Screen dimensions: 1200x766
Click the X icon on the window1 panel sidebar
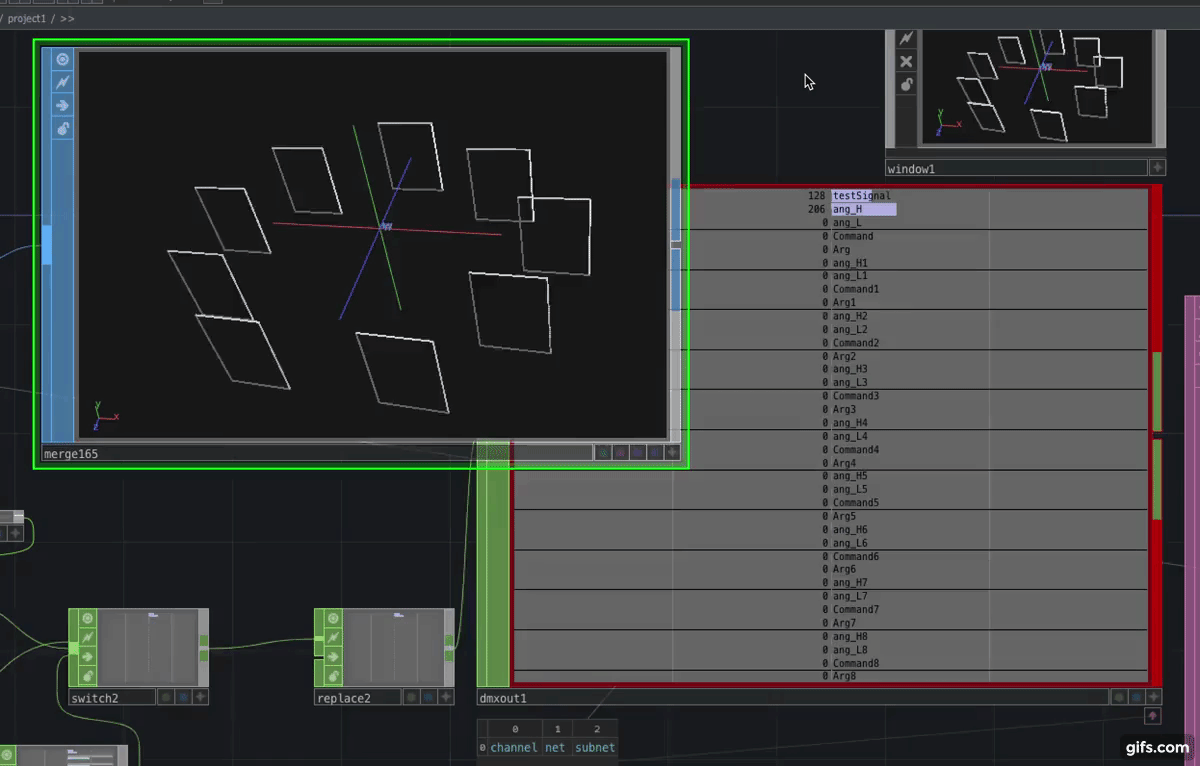(x=906, y=61)
